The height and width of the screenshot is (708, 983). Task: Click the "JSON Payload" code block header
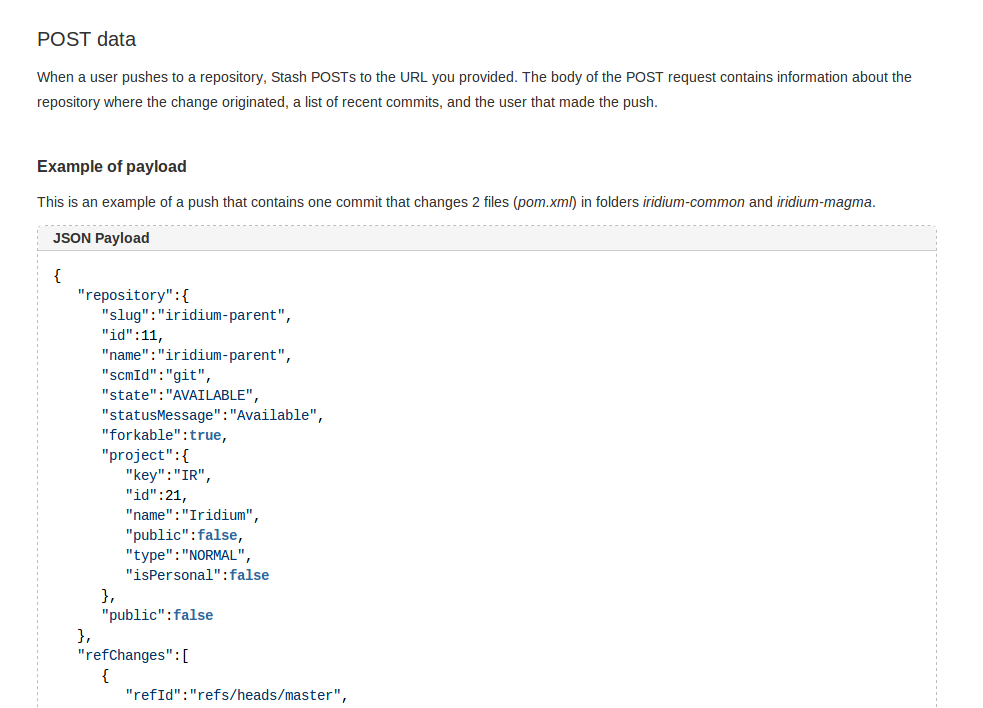coord(101,238)
